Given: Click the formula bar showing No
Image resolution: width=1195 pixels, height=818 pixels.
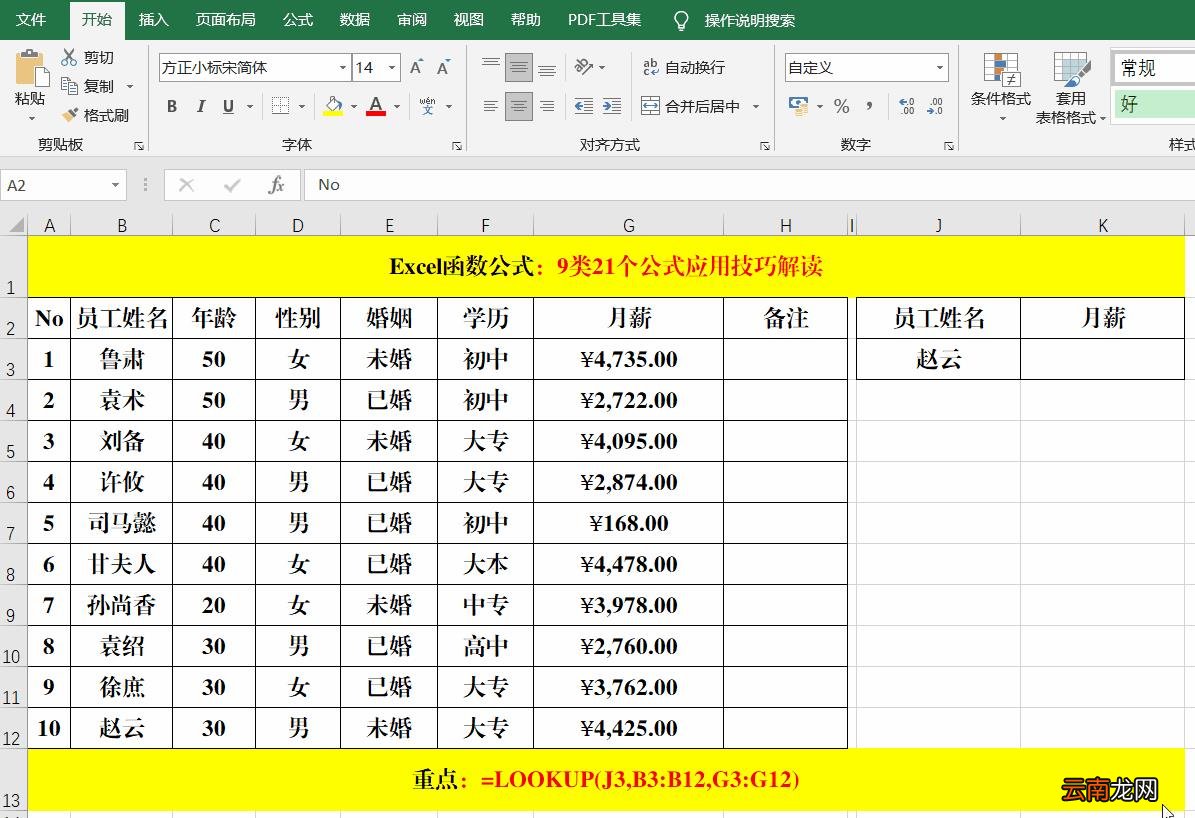Looking at the screenshot, I should (749, 184).
